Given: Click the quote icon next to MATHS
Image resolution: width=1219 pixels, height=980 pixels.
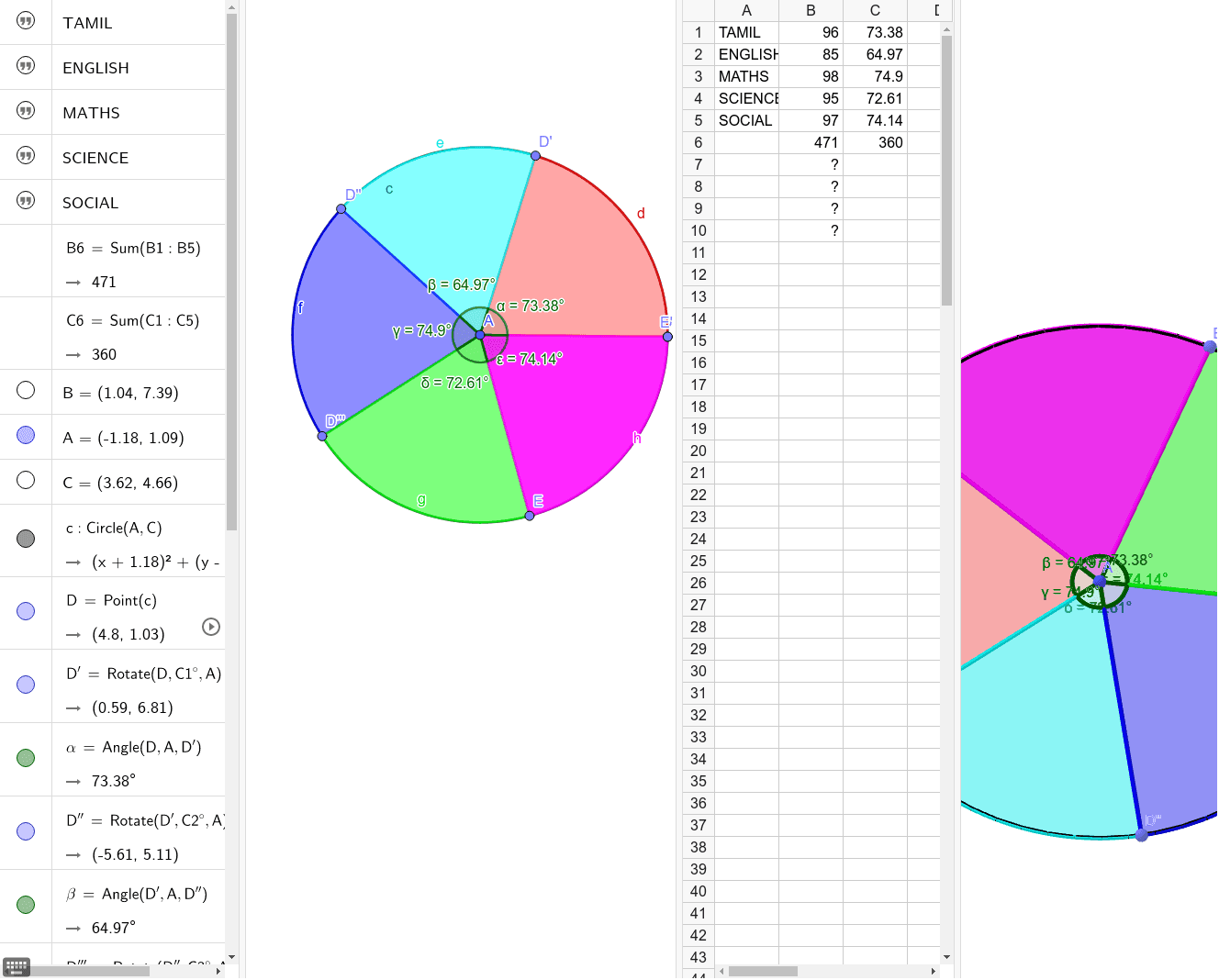Looking at the screenshot, I should click(x=25, y=110).
